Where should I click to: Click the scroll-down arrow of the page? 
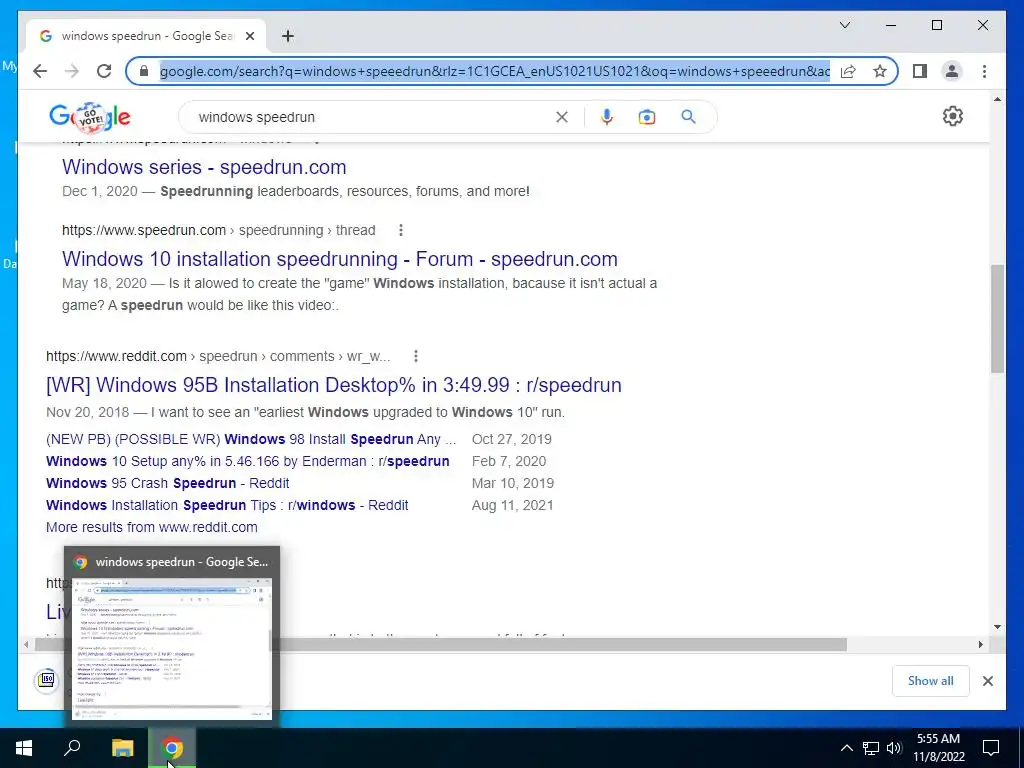tap(997, 627)
